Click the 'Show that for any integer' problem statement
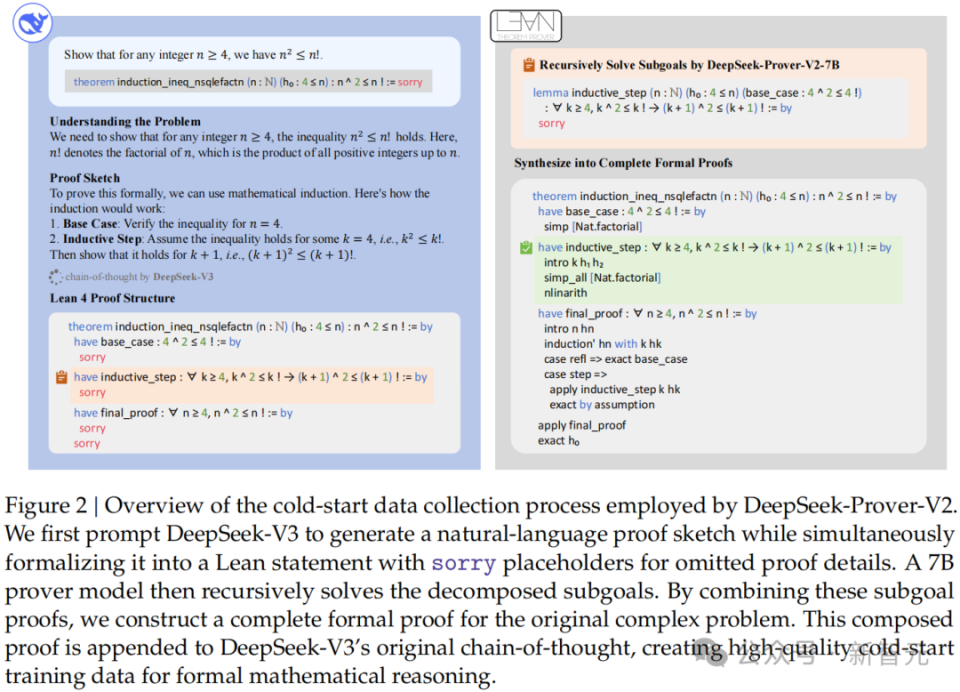The height and width of the screenshot is (692, 960). click(193, 55)
